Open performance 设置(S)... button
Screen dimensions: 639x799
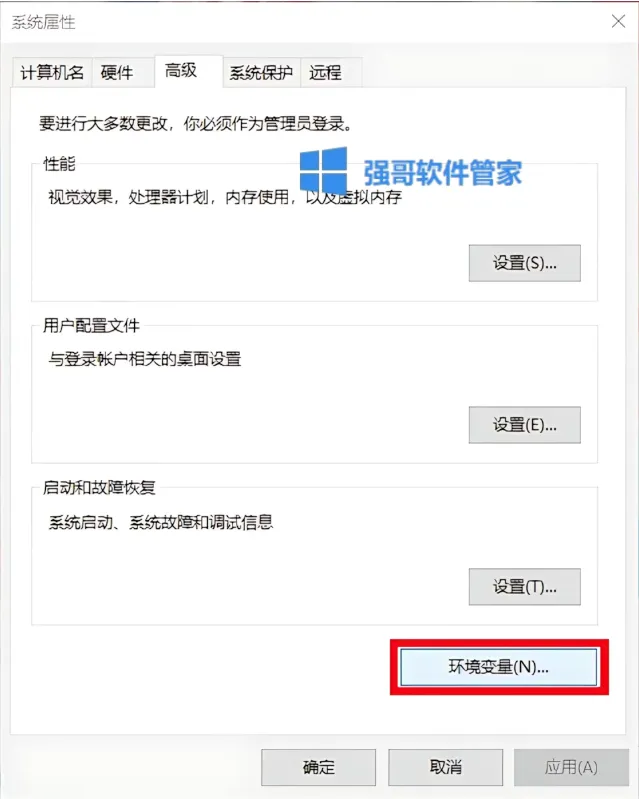524,263
